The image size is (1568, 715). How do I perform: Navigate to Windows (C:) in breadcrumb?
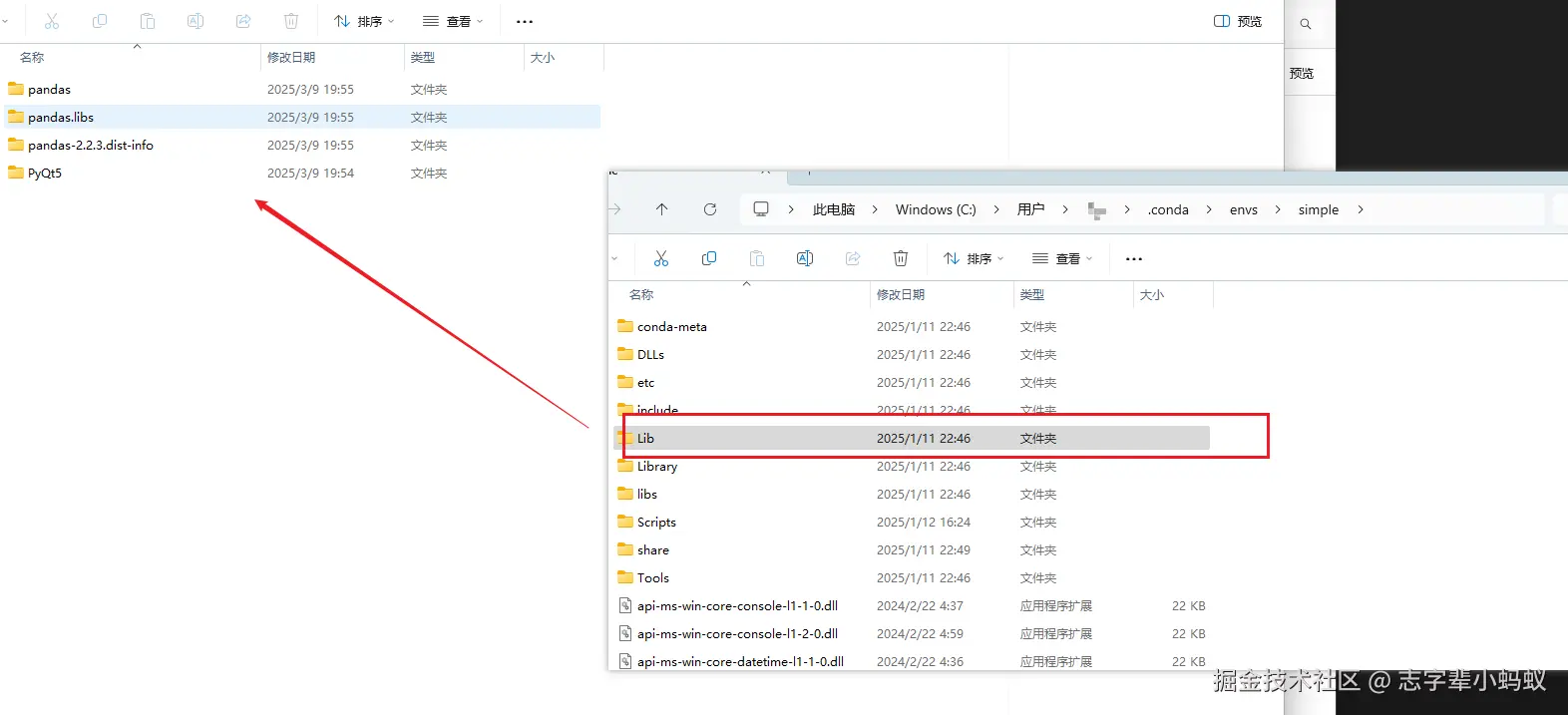[936, 209]
